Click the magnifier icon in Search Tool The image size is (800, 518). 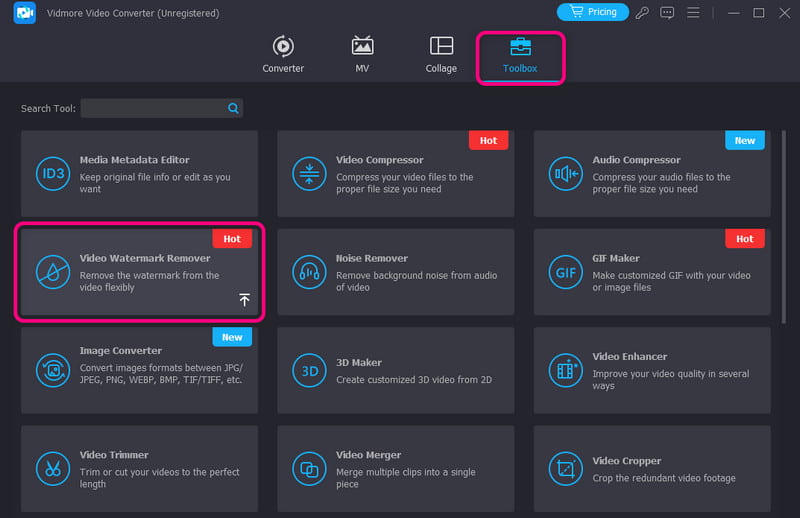point(233,108)
